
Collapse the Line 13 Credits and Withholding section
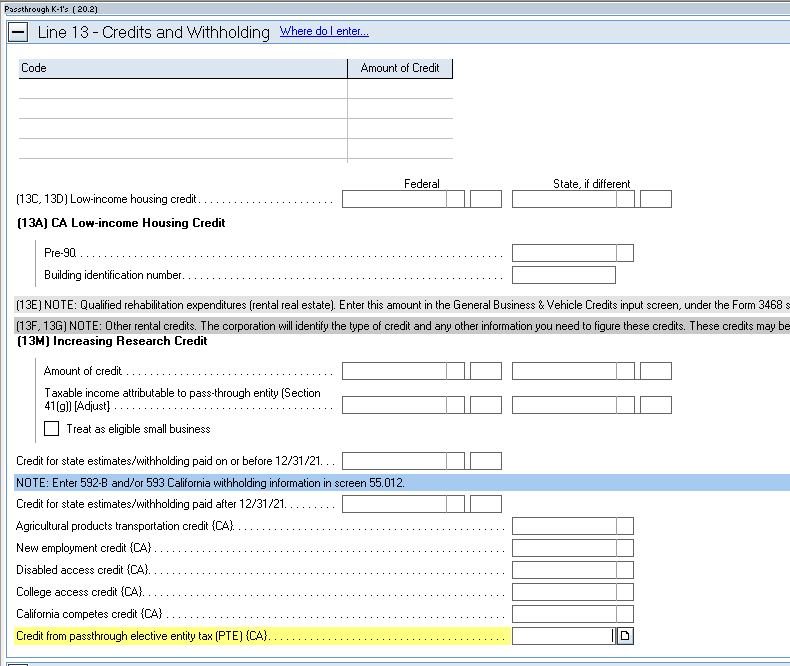pos(18,33)
